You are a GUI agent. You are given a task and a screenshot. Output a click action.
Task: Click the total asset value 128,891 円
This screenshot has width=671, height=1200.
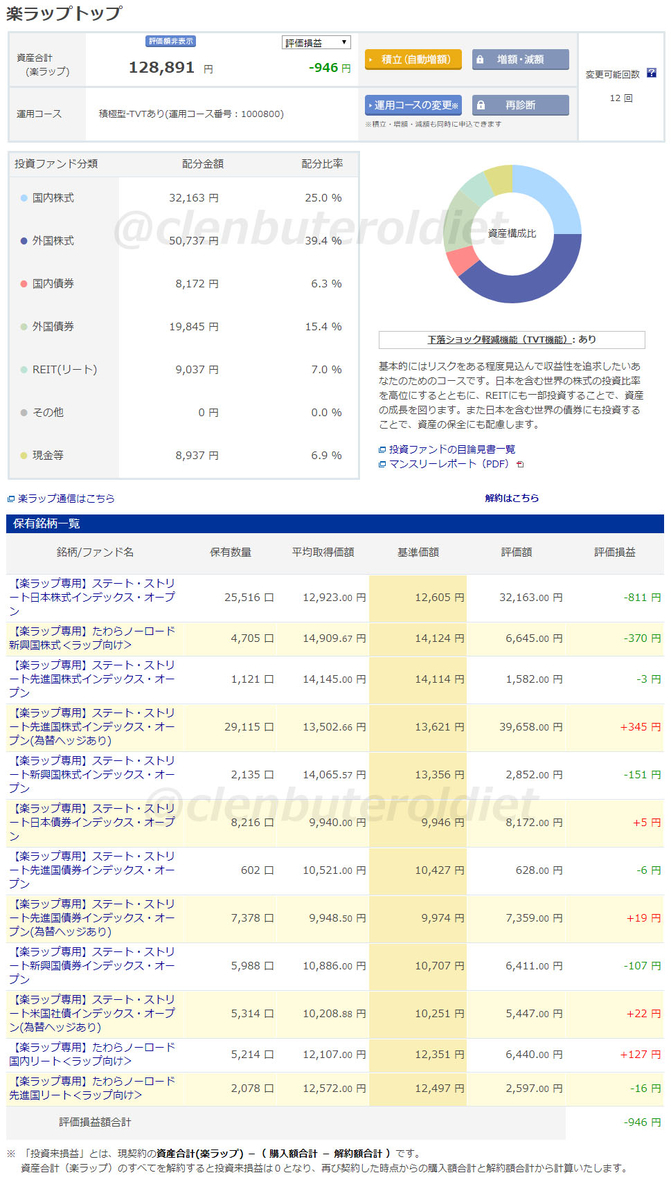pyautogui.click(x=170, y=70)
